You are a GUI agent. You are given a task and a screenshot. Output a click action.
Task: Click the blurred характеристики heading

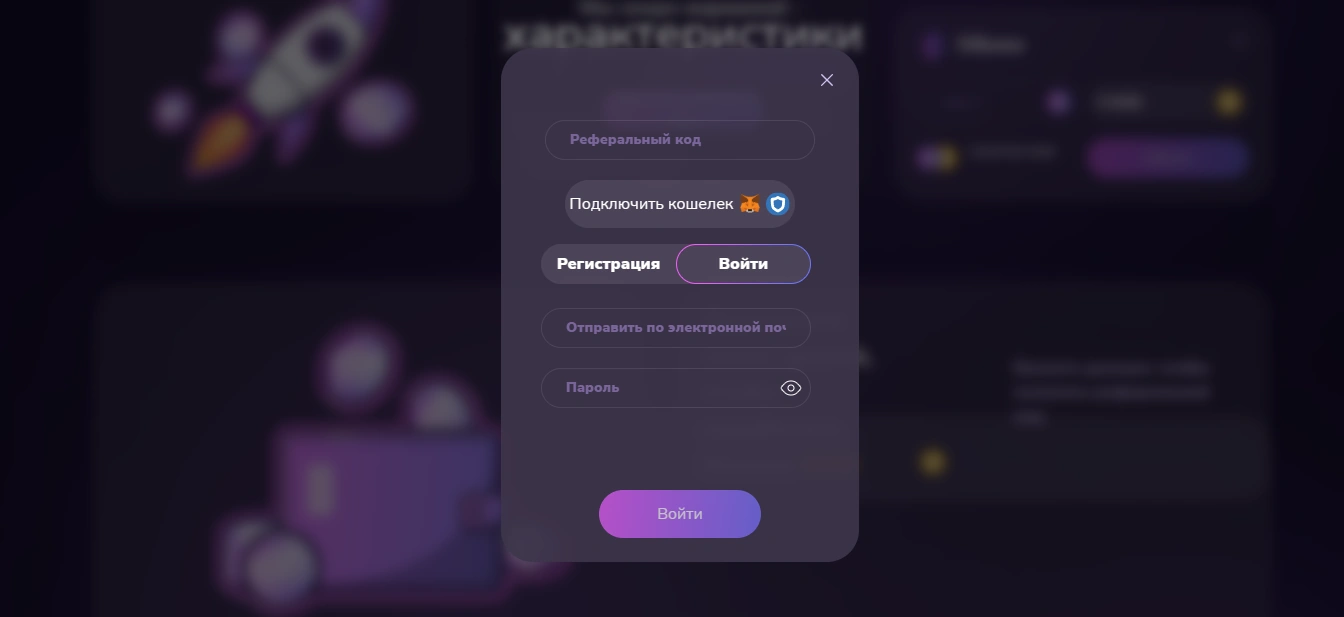click(682, 35)
